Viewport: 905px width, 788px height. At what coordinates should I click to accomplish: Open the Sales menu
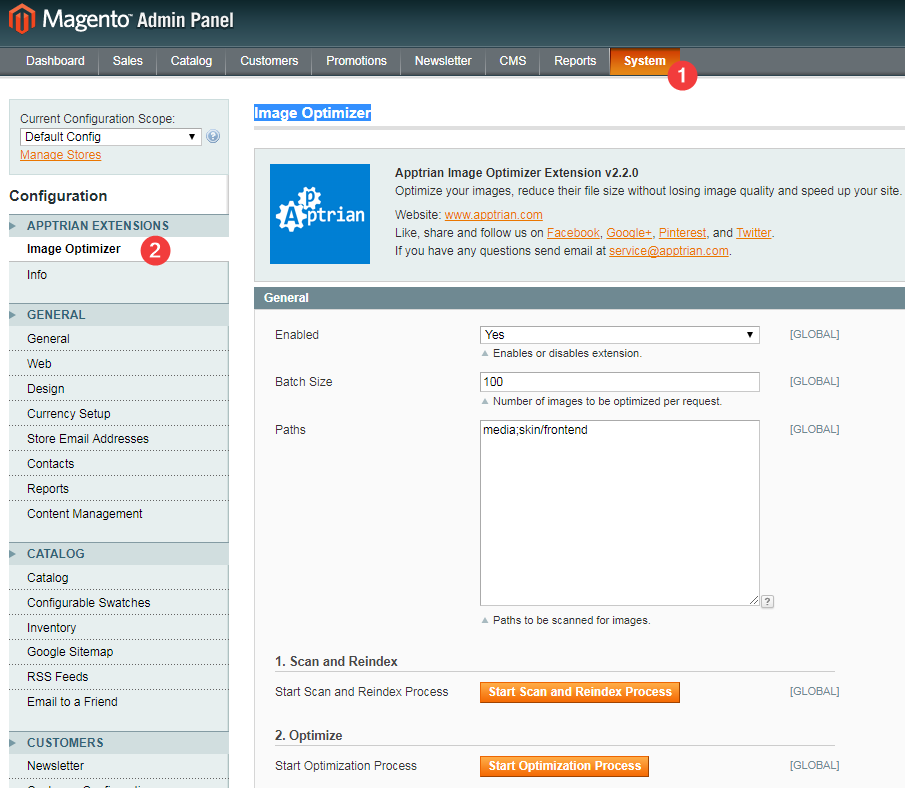pos(128,61)
